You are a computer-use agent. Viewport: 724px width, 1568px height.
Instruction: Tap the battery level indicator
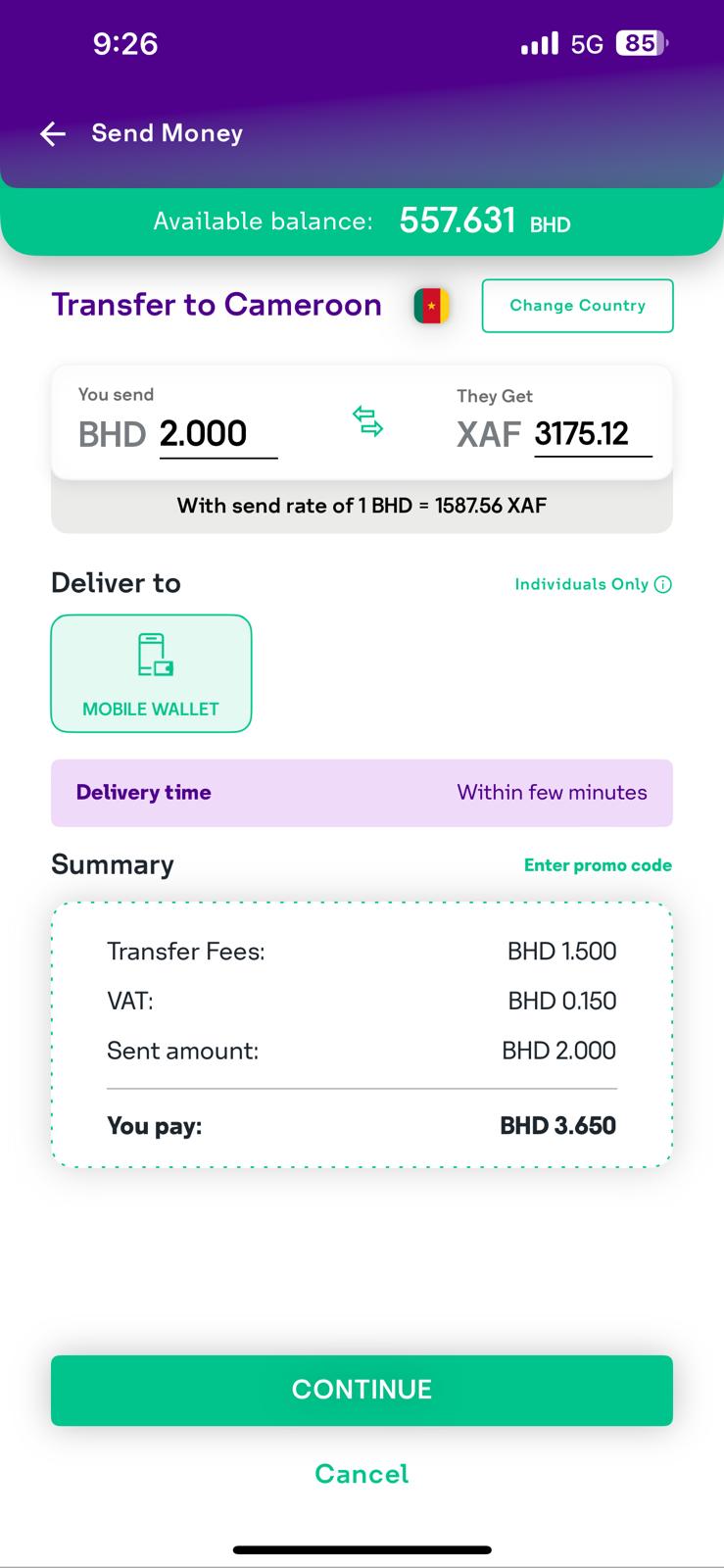pos(641,44)
